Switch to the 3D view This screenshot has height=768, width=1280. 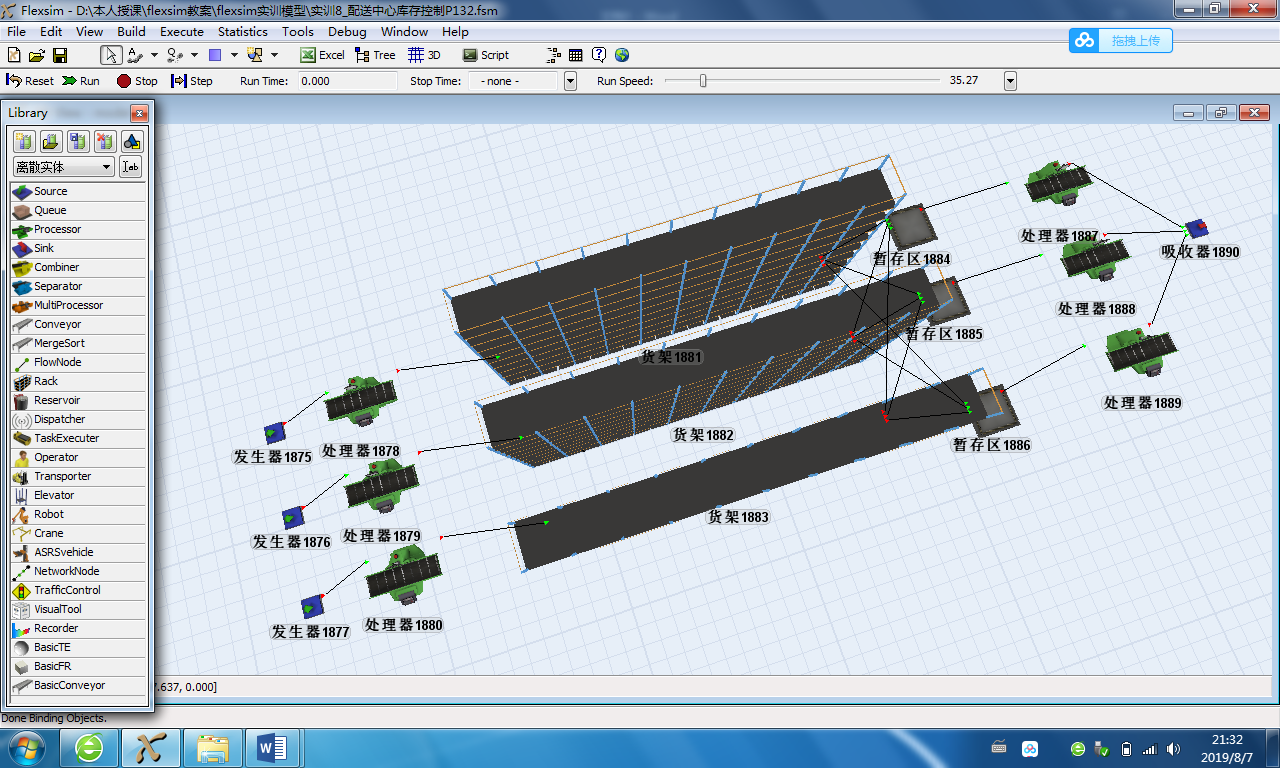click(425, 55)
